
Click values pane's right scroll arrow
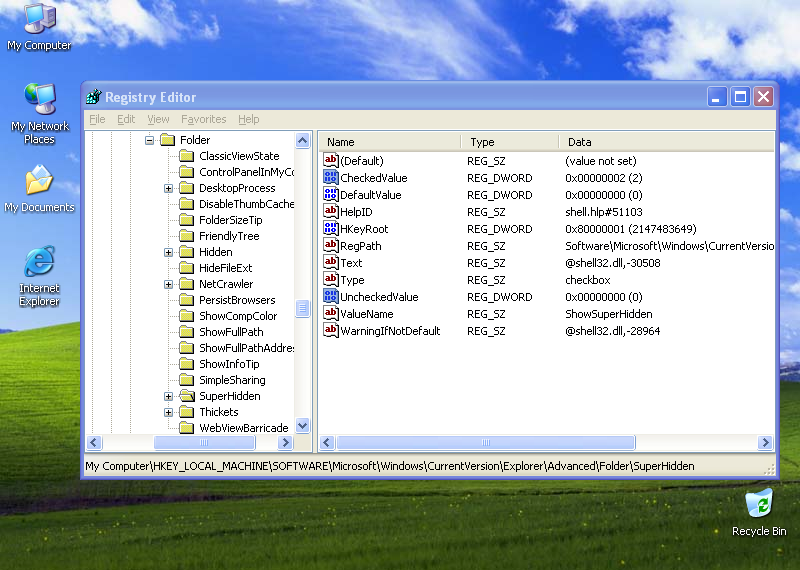(765, 442)
